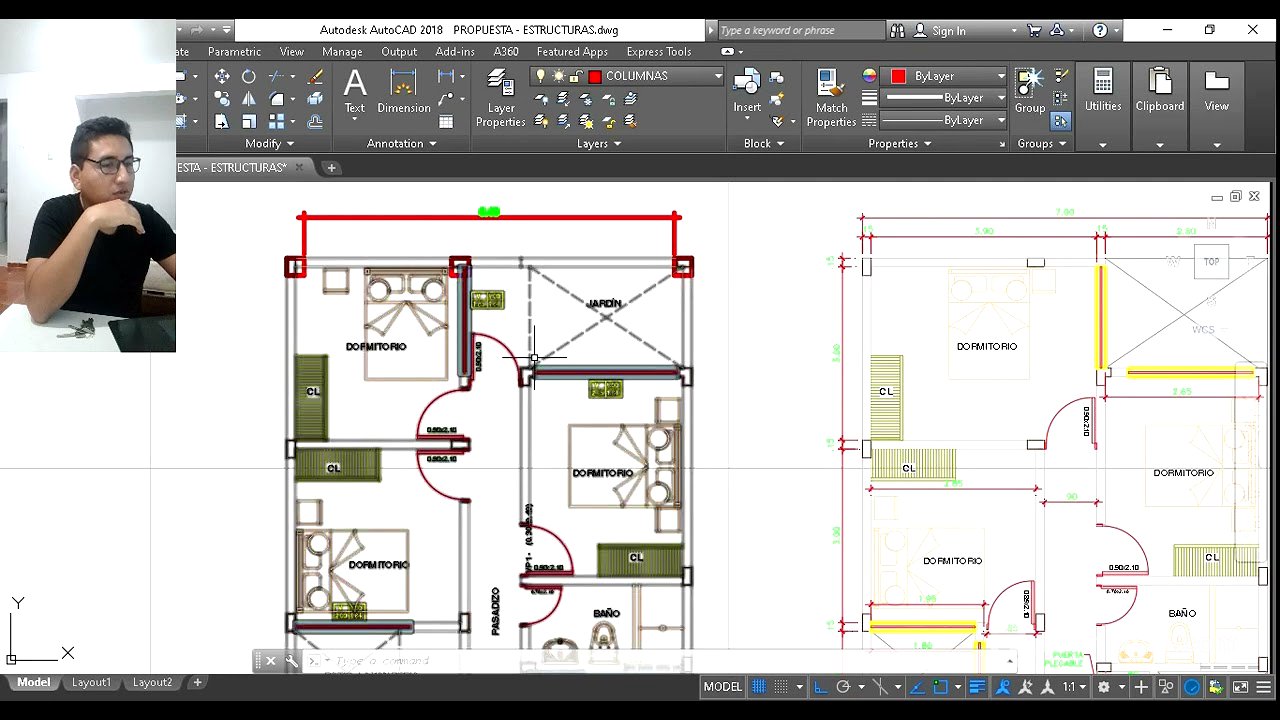This screenshot has height=720, width=1280.
Task: Click the Annotation Monitor plus icon
Action: pos(1141,687)
